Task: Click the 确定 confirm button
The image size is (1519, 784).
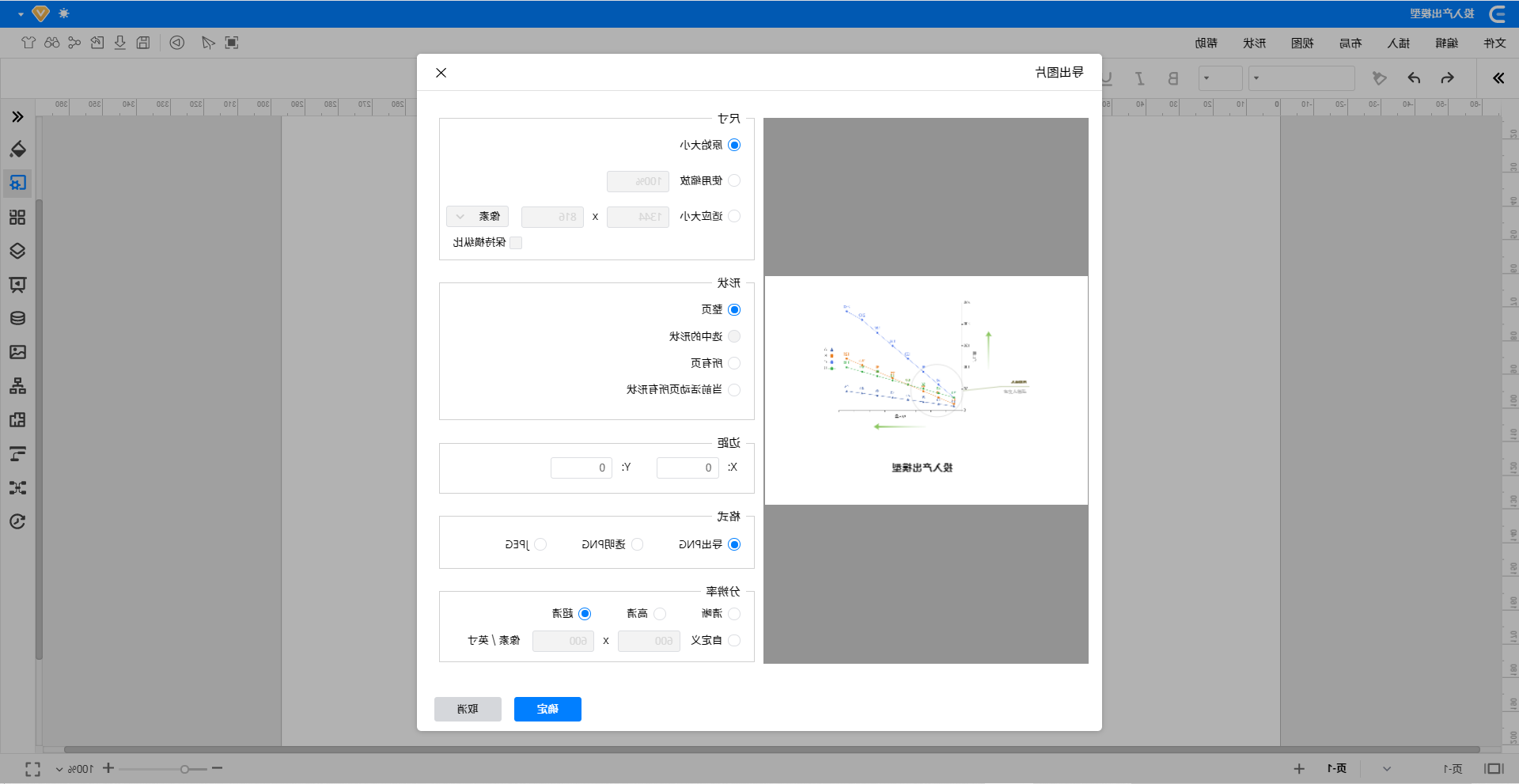Action: point(547,709)
